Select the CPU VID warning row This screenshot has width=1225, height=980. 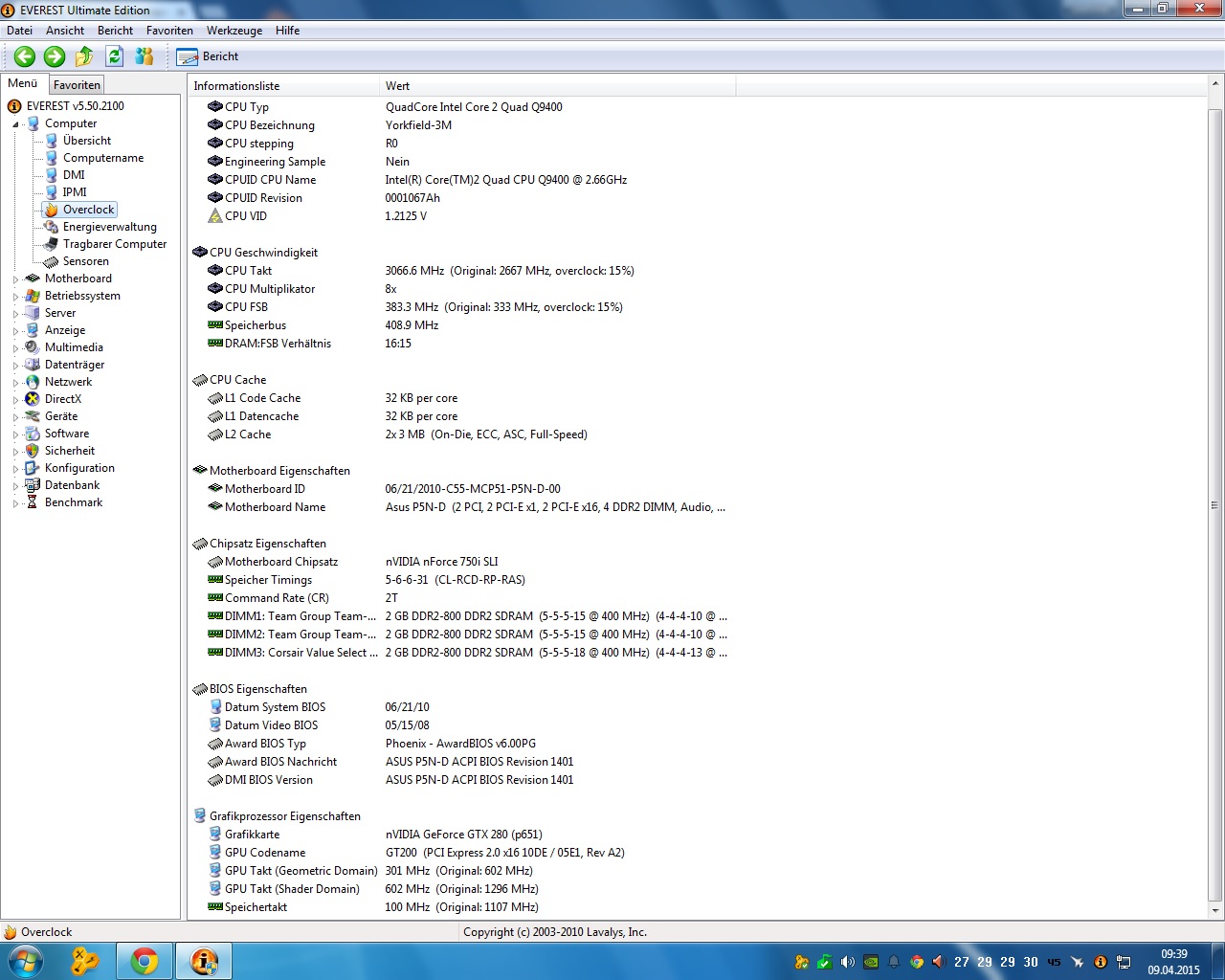(x=459, y=216)
